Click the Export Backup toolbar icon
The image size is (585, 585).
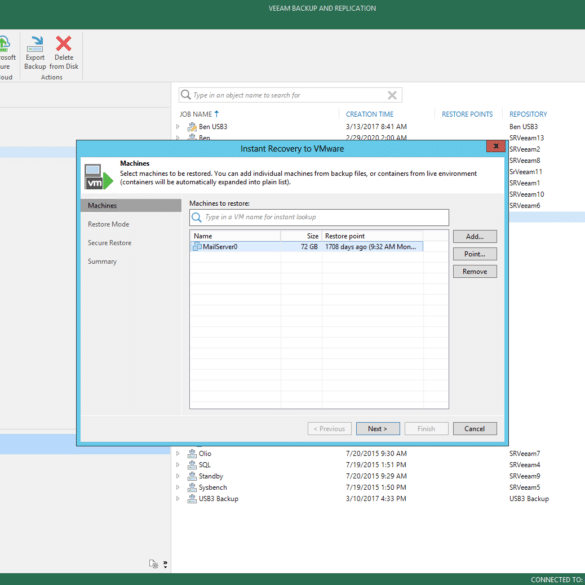pos(35,44)
